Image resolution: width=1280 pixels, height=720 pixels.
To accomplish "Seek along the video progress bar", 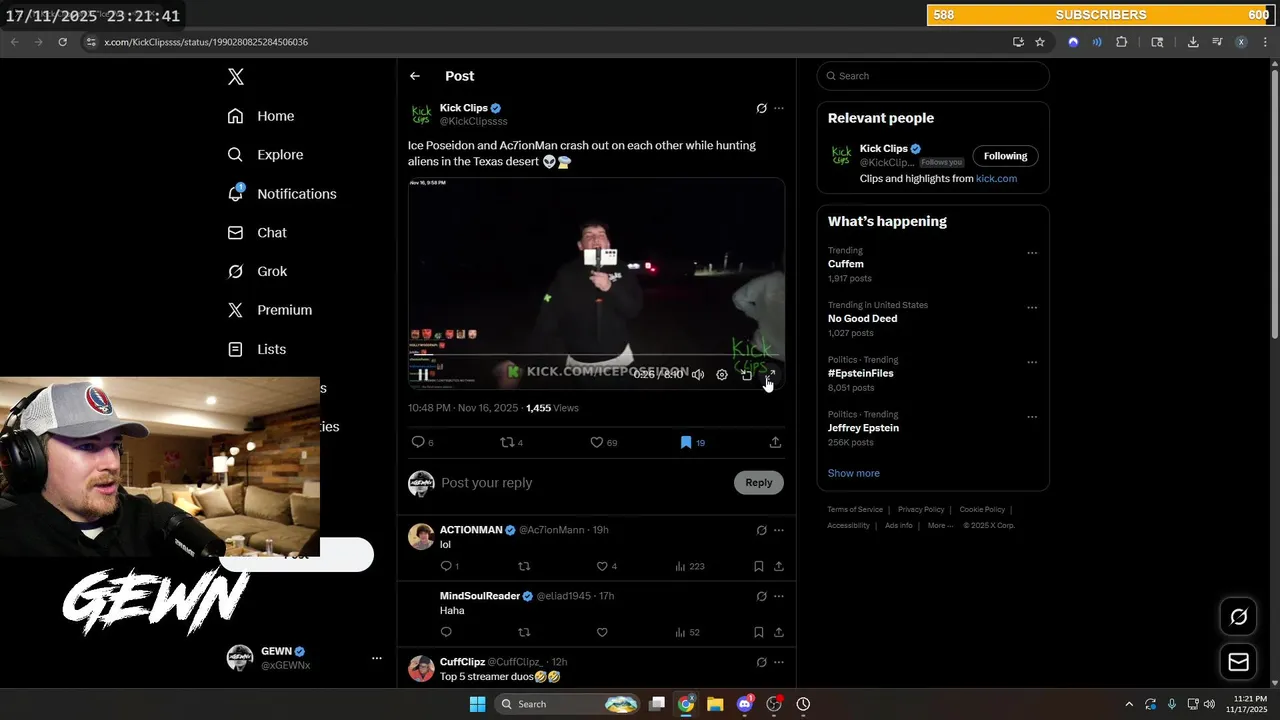I will pos(596,355).
